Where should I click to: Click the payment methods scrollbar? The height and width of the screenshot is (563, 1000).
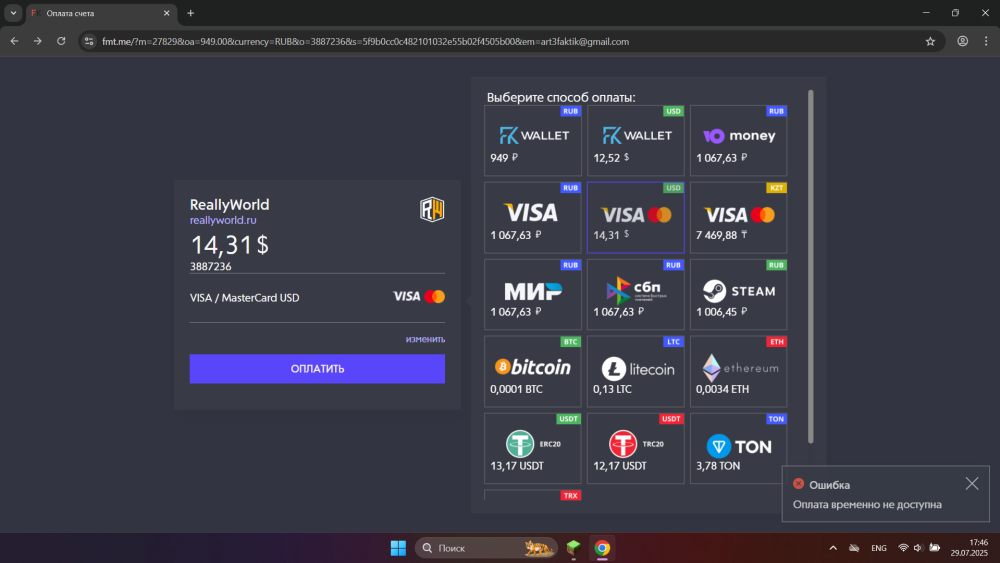pyautogui.click(x=811, y=267)
